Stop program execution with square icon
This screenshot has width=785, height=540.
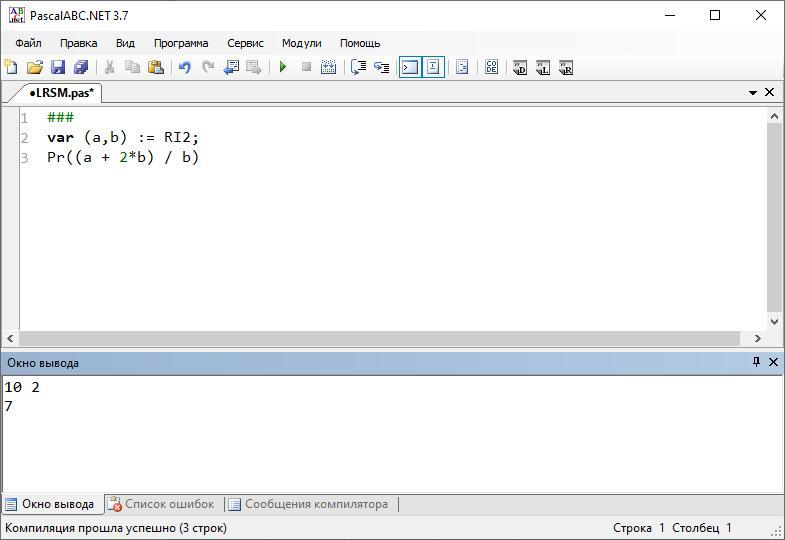(x=306, y=67)
